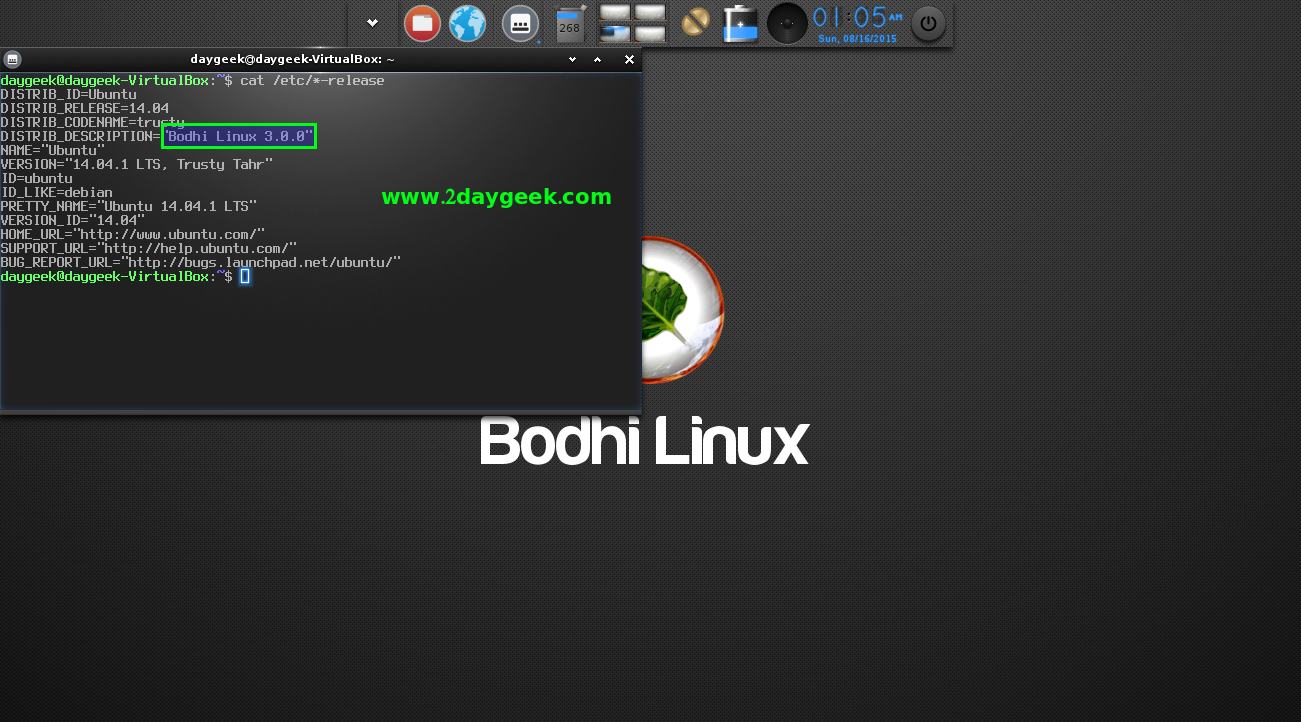Open the terminal launcher in the shelf
1301x722 pixels.
pos(519,23)
